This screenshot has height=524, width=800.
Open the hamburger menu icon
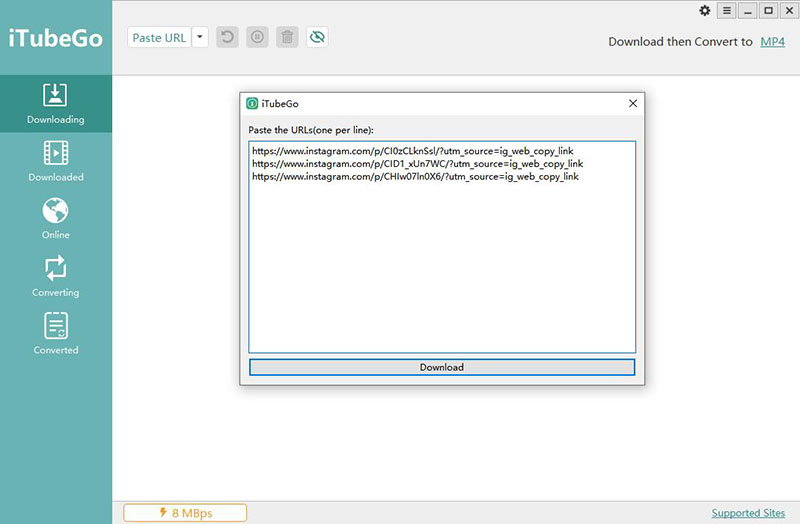727,11
